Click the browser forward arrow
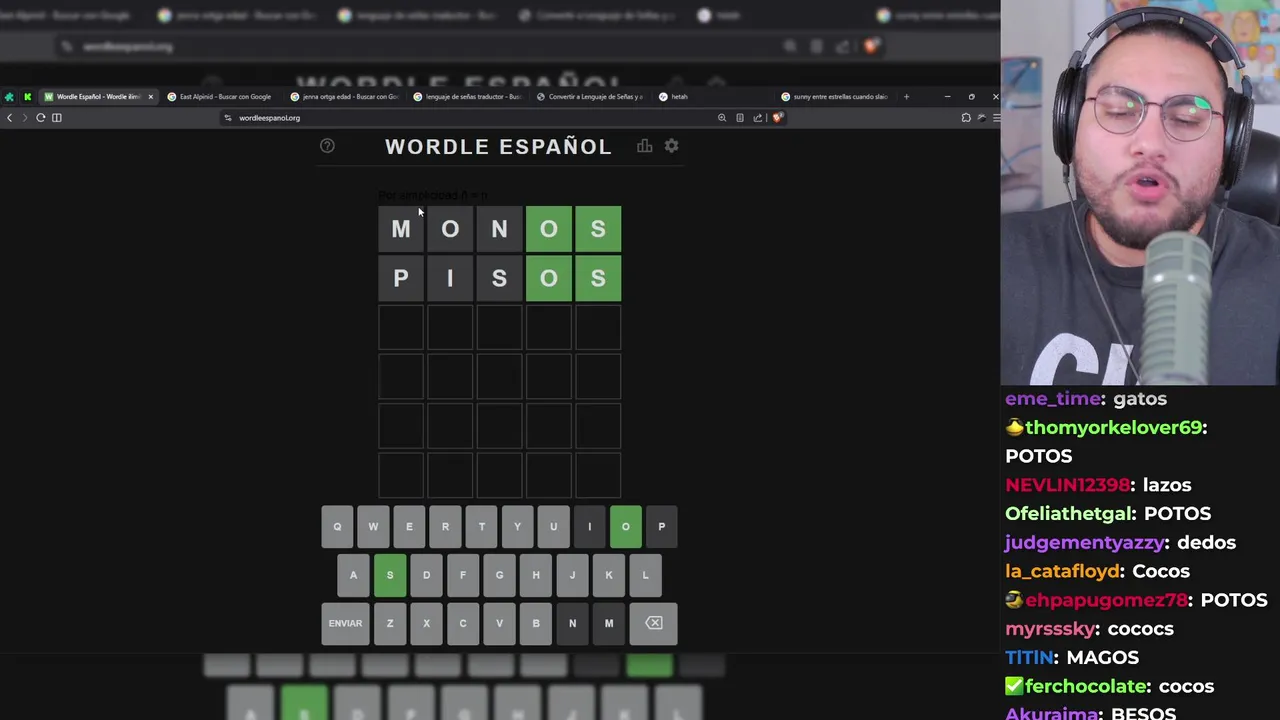Viewport: 1280px width, 720px height. pos(24,118)
